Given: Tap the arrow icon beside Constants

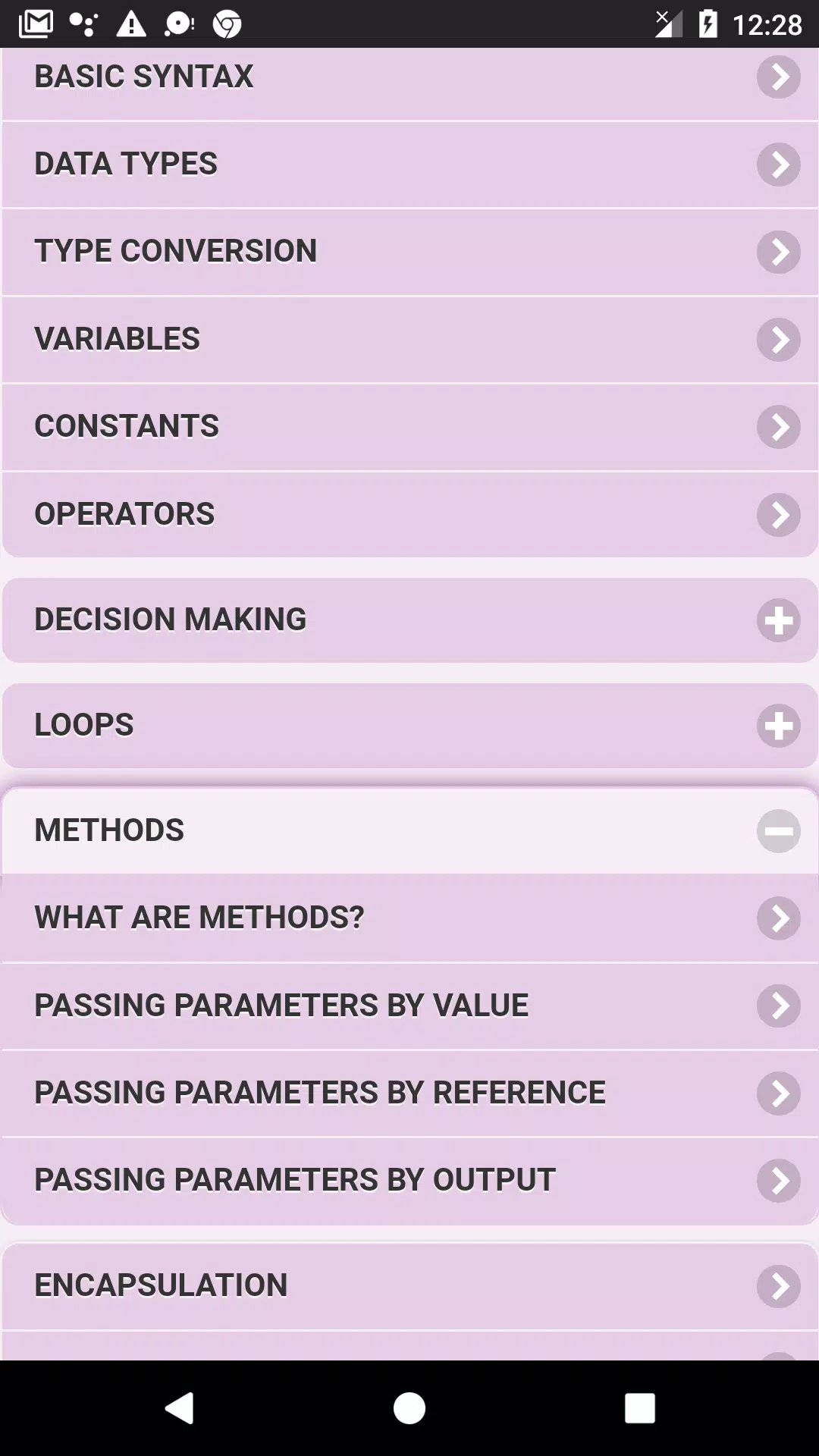Looking at the screenshot, I should click(x=778, y=428).
